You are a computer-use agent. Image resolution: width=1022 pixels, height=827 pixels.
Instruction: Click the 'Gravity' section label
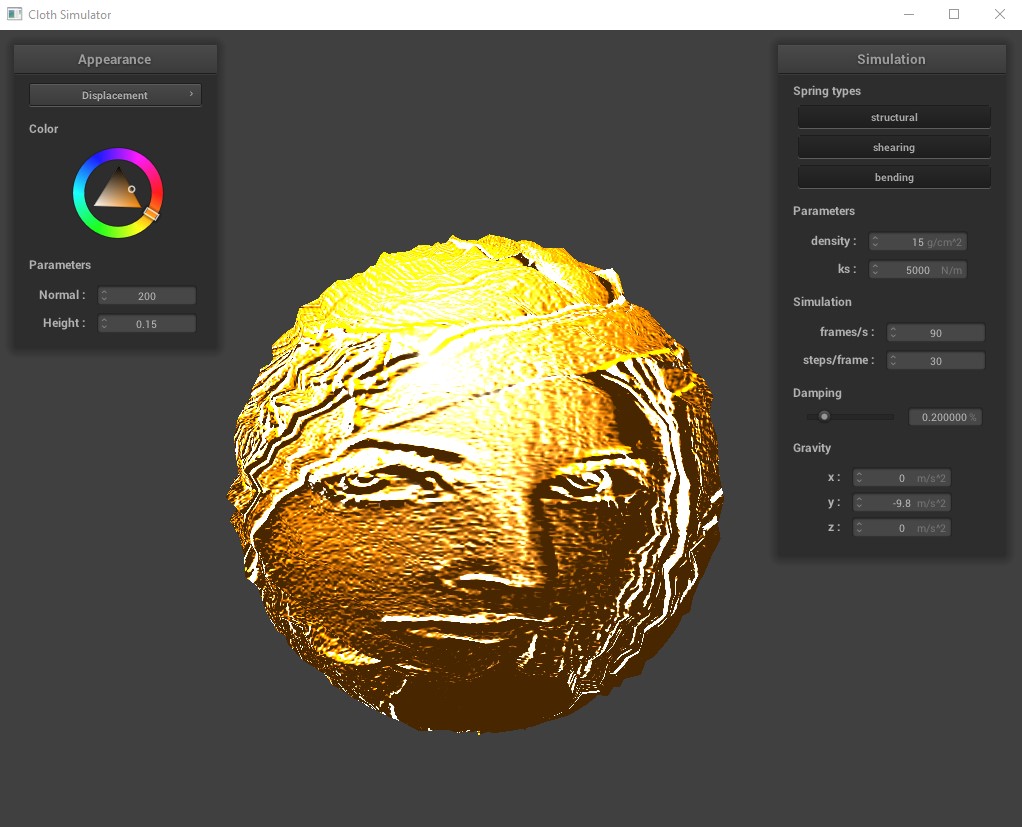(x=811, y=448)
